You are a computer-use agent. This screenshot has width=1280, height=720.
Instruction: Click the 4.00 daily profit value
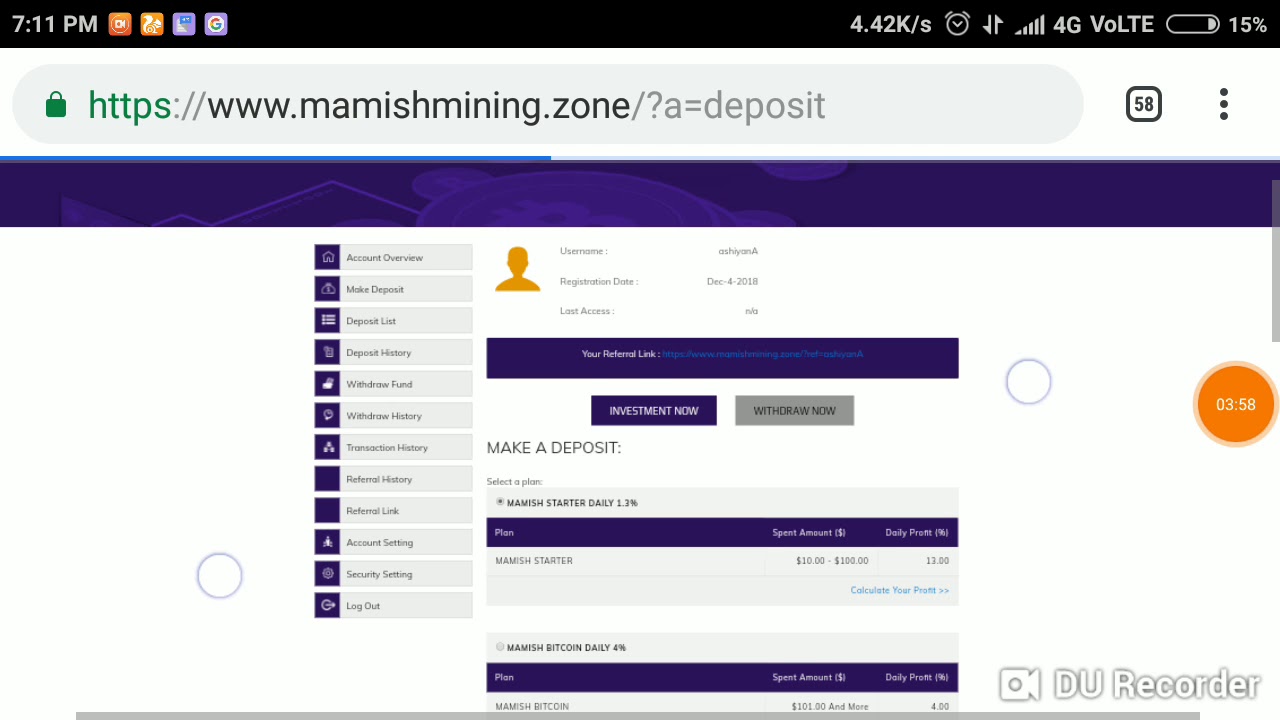[x=940, y=706]
